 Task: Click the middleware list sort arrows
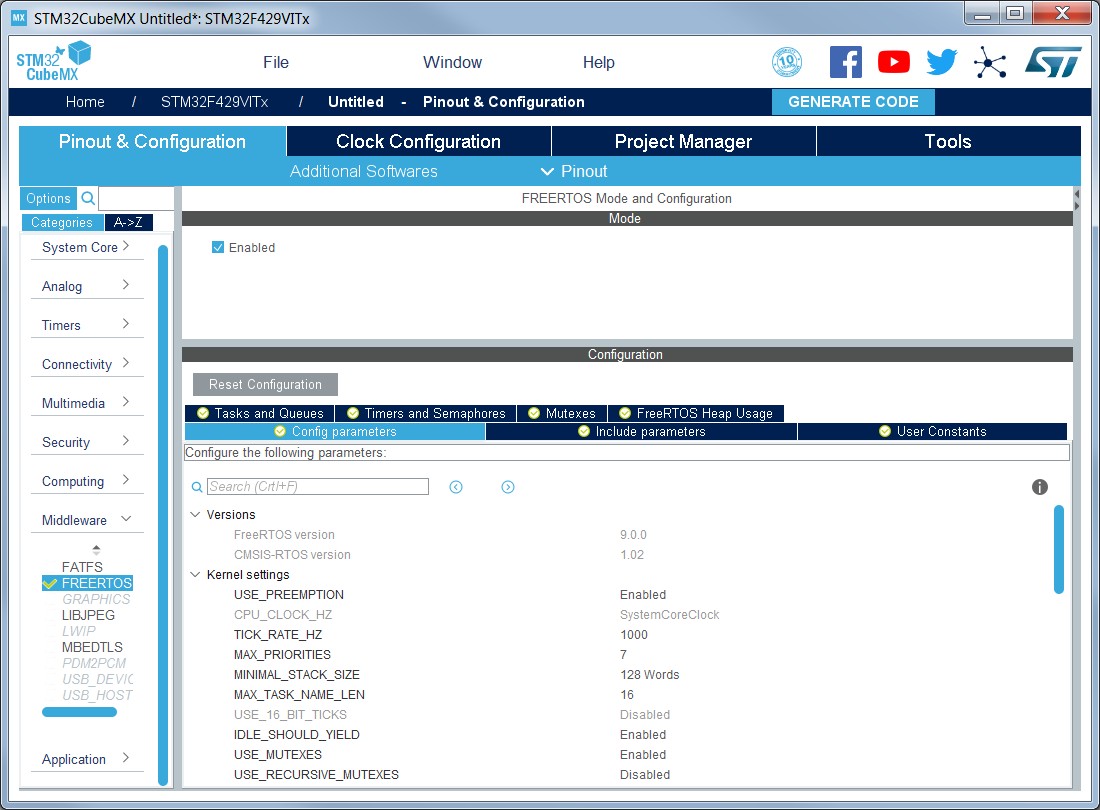click(x=96, y=549)
